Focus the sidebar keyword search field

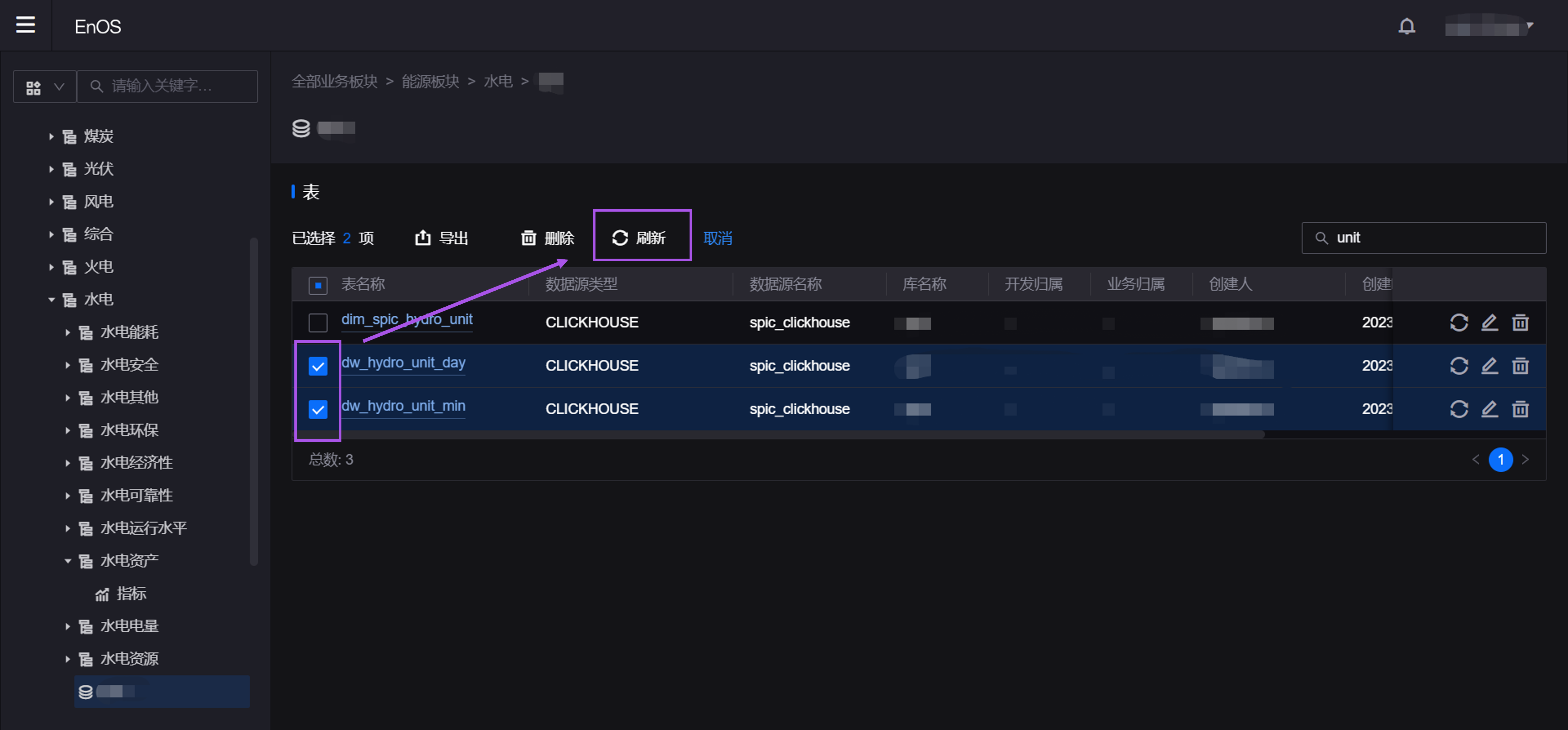[168, 86]
